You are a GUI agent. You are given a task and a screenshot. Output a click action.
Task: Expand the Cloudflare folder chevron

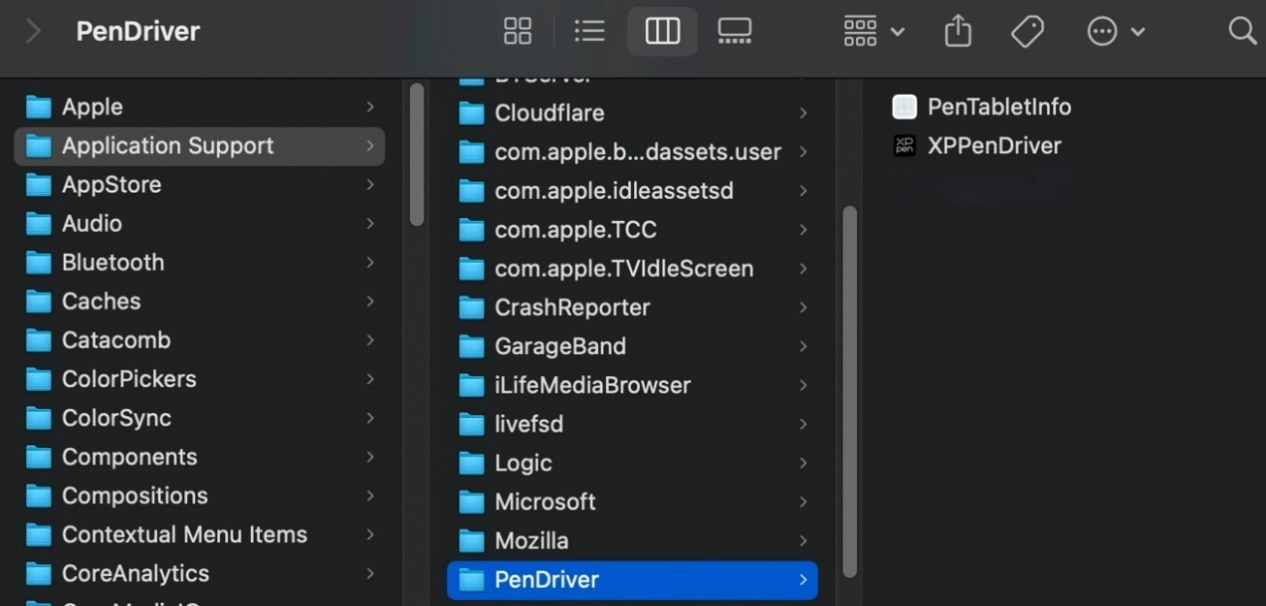point(803,114)
